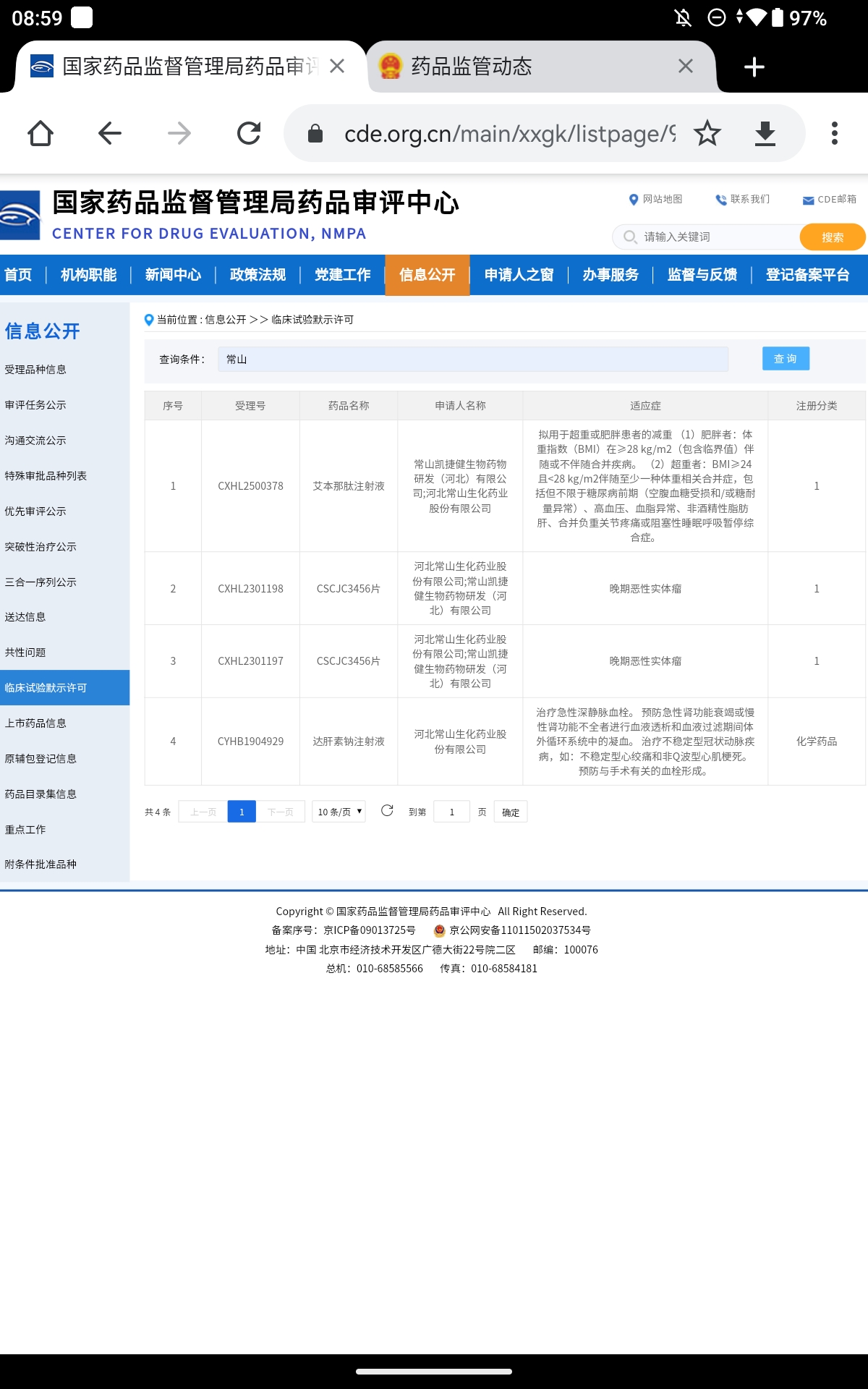This screenshot has width=868, height=1389.
Task: Tap the download icon in address bar
Action: 765,133
